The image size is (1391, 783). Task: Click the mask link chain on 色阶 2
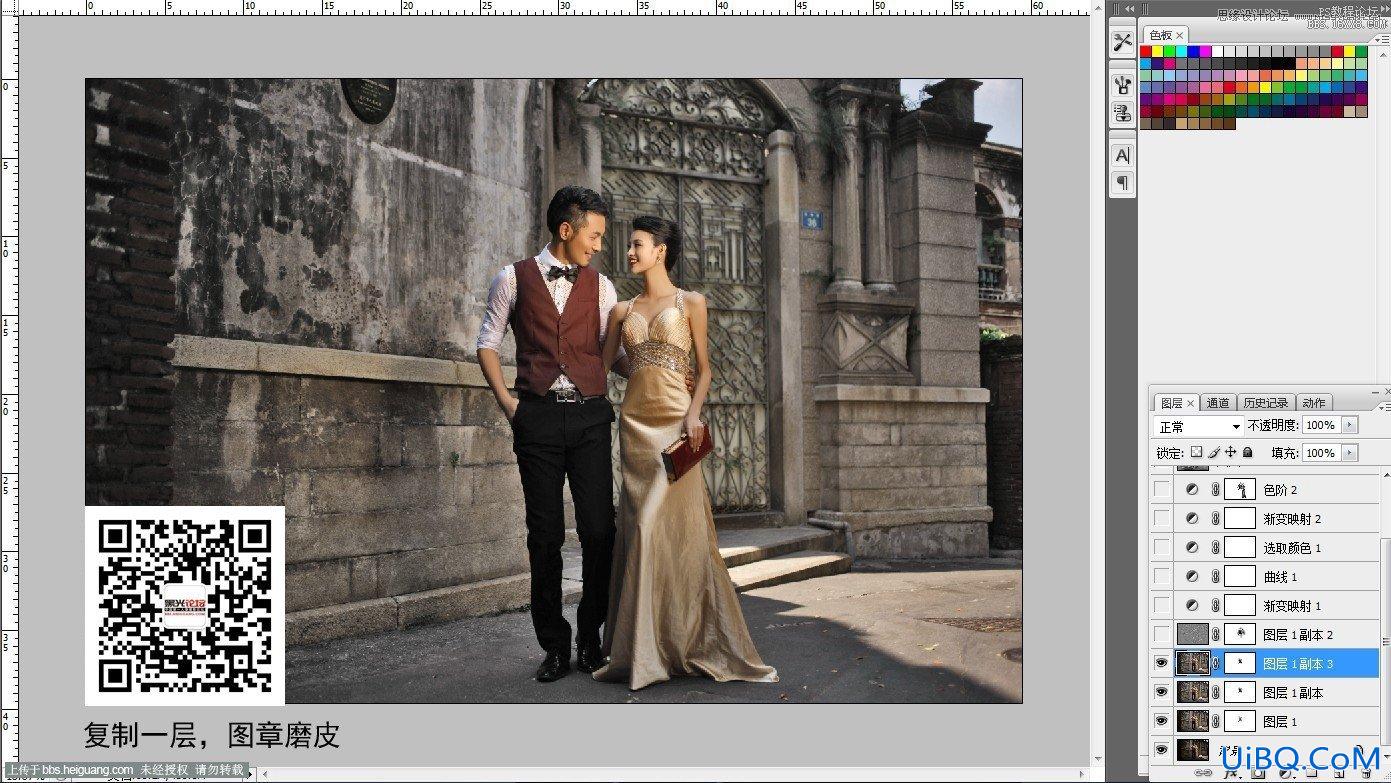[x=1216, y=490]
